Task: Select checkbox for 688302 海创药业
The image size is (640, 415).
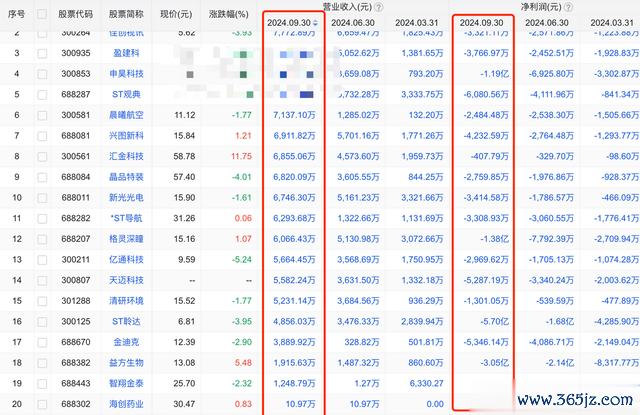Action: click(42, 404)
